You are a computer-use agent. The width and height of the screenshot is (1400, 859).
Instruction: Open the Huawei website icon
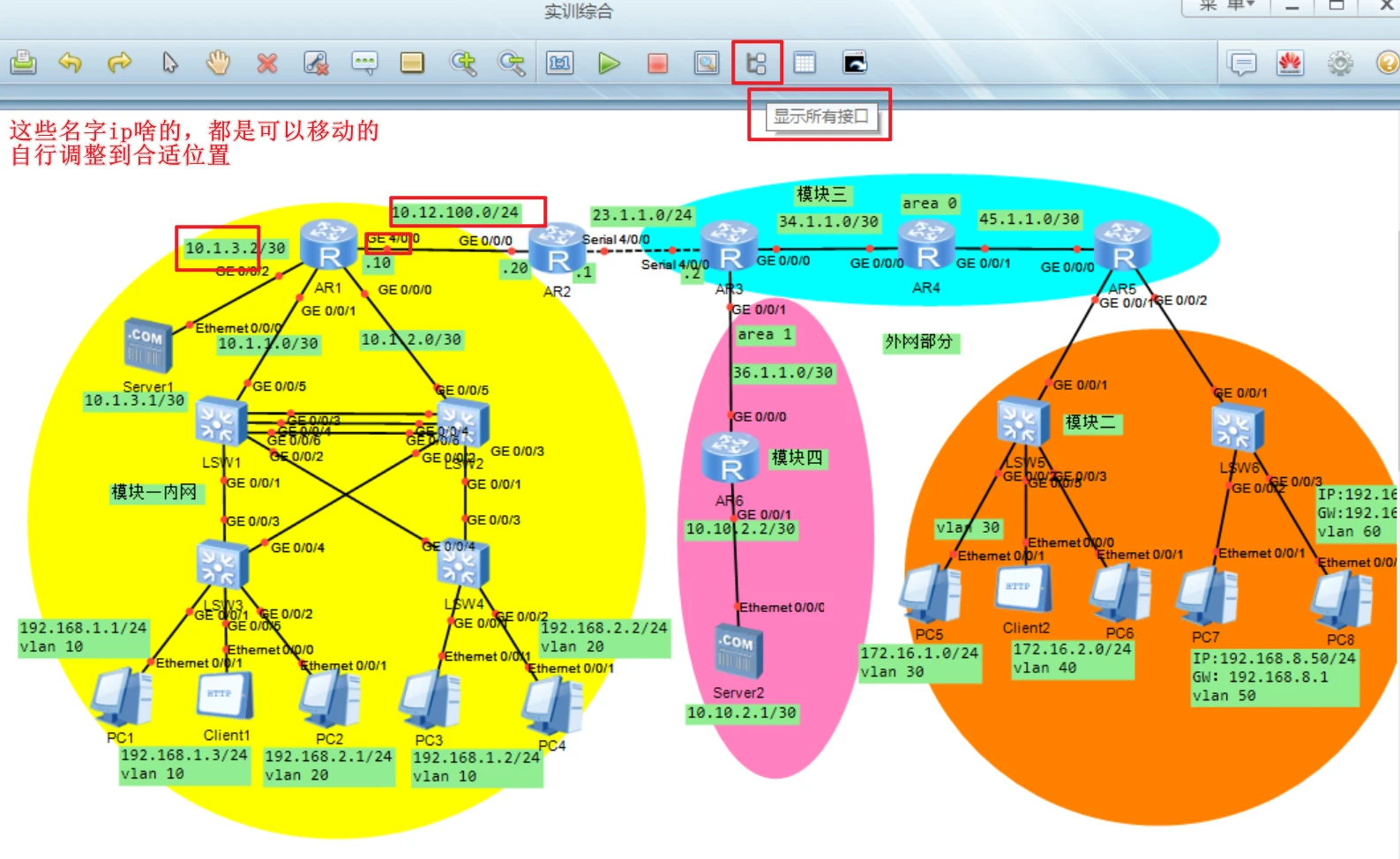(x=1291, y=63)
